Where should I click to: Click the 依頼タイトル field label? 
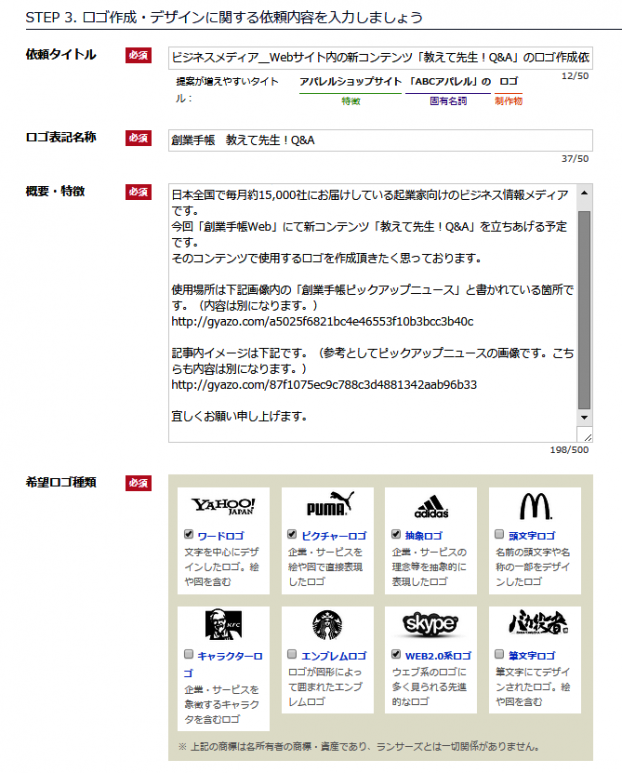[x=61, y=55]
